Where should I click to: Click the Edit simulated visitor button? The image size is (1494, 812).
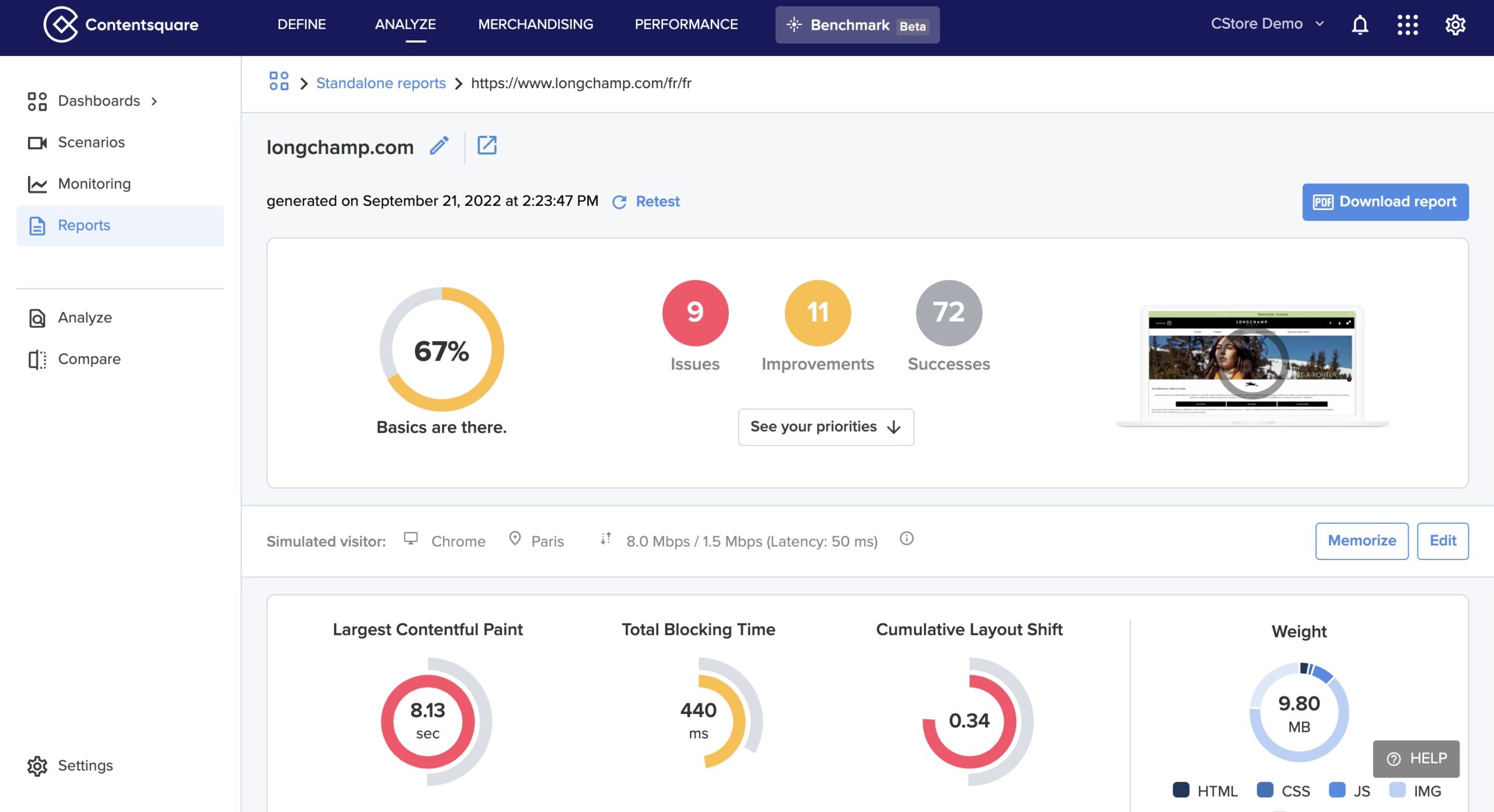point(1443,541)
